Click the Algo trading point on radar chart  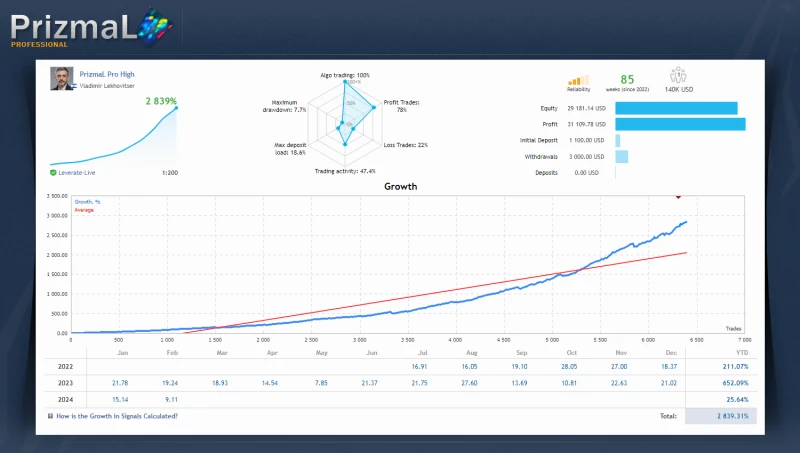coord(345,83)
